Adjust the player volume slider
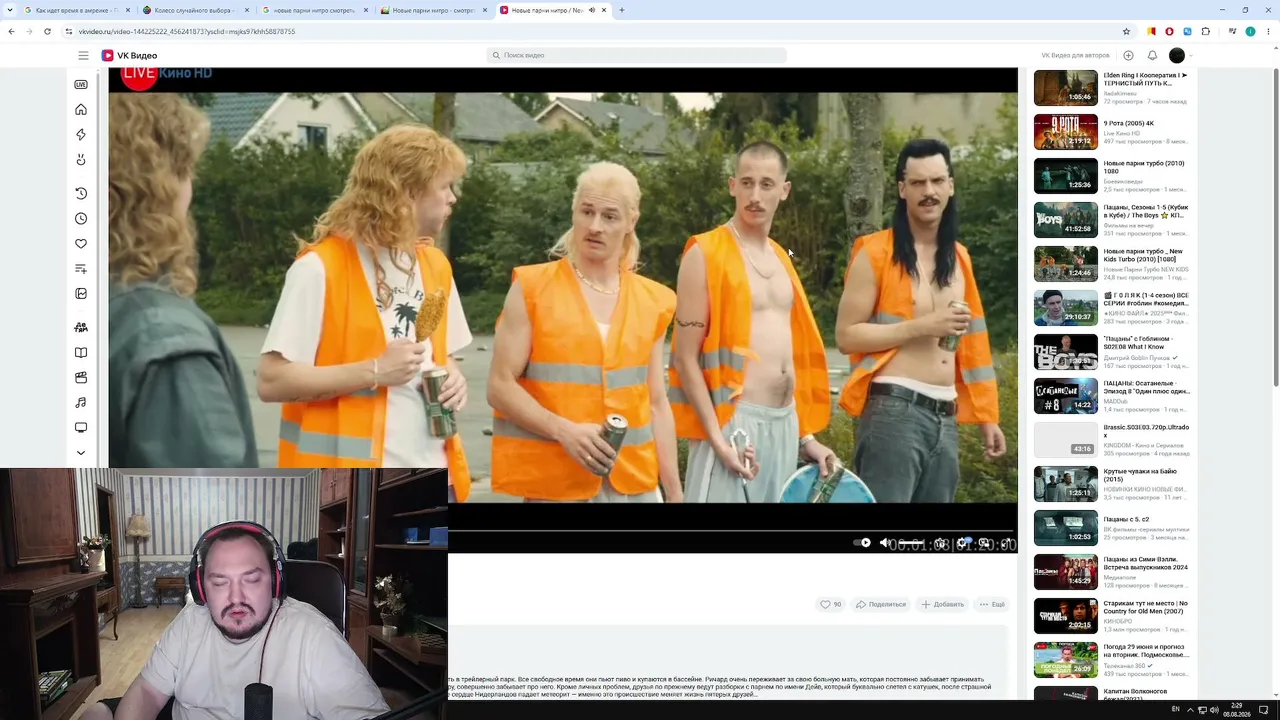The height and width of the screenshot is (720, 1280). click(x=911, y=543)
